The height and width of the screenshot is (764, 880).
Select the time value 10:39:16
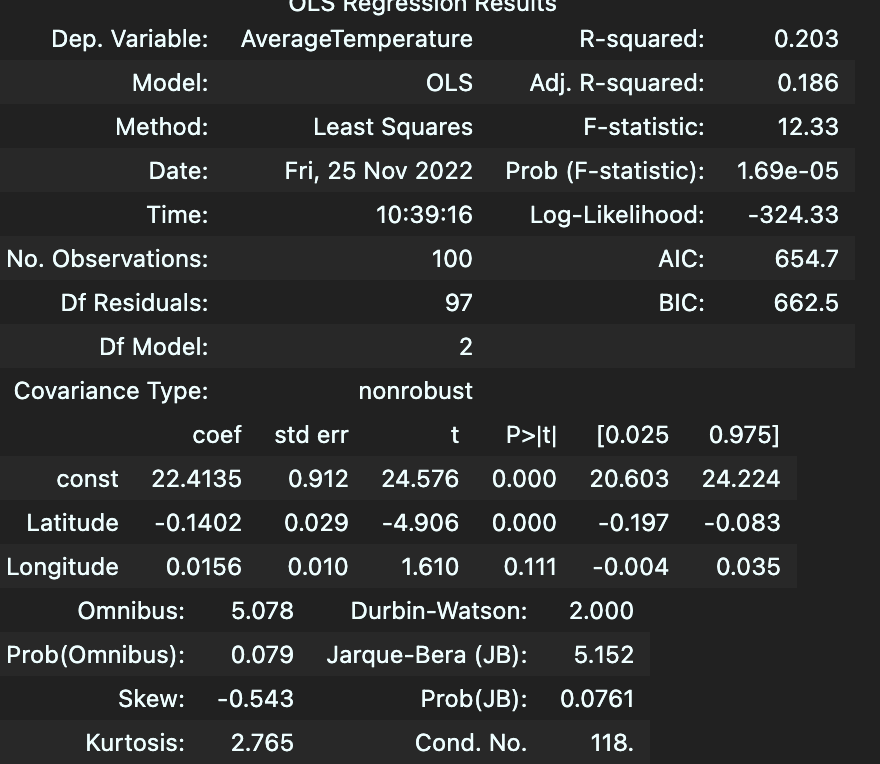click(424, 215)
